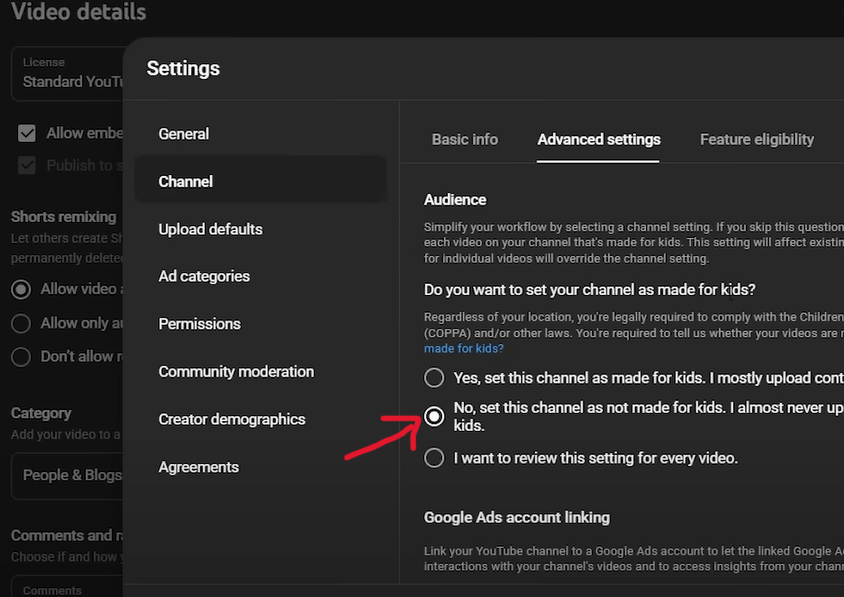This screenshot has height=597, width=844.
Task: Open the Agreements section
Action: point(198,467)
